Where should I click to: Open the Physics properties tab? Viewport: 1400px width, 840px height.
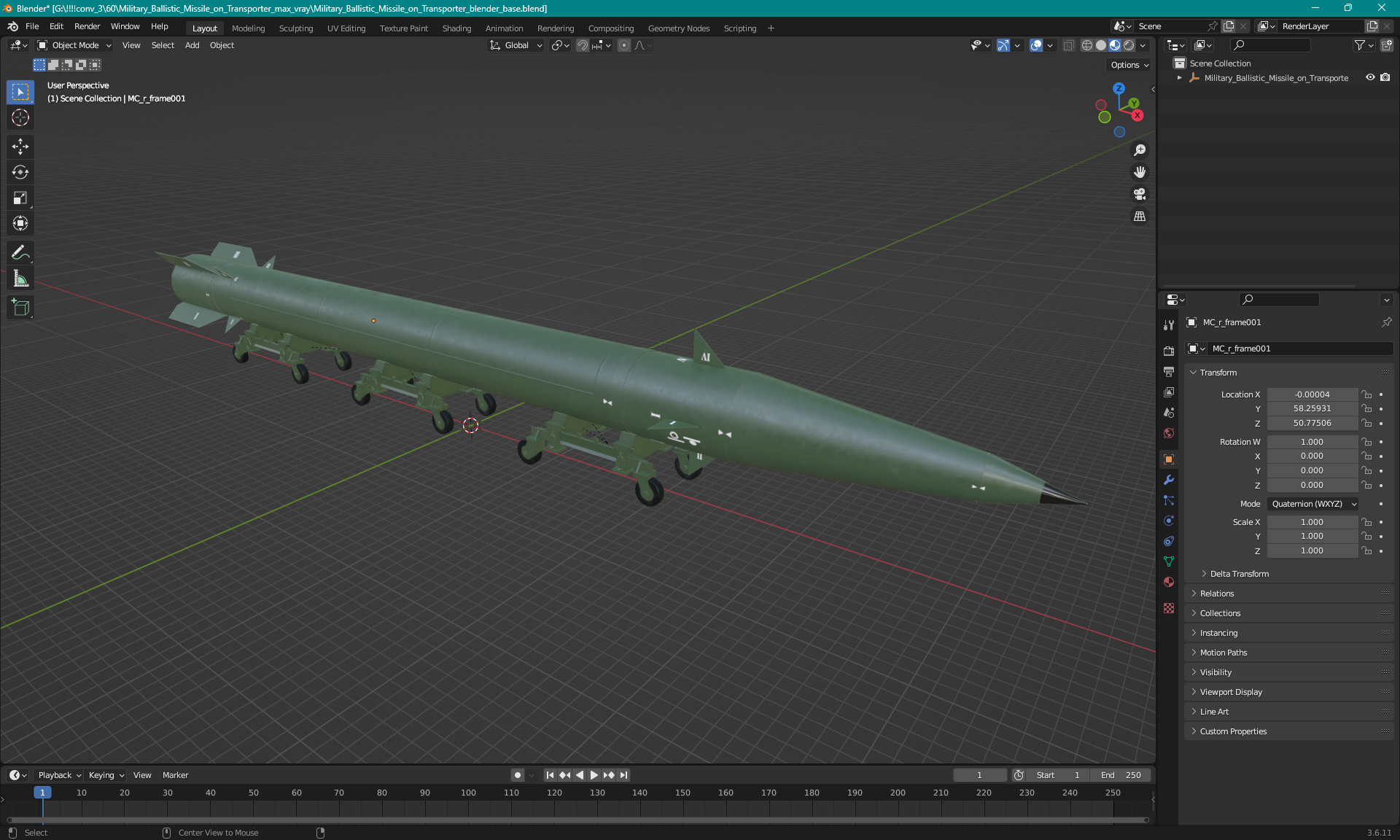click(x=1169, y=521)
